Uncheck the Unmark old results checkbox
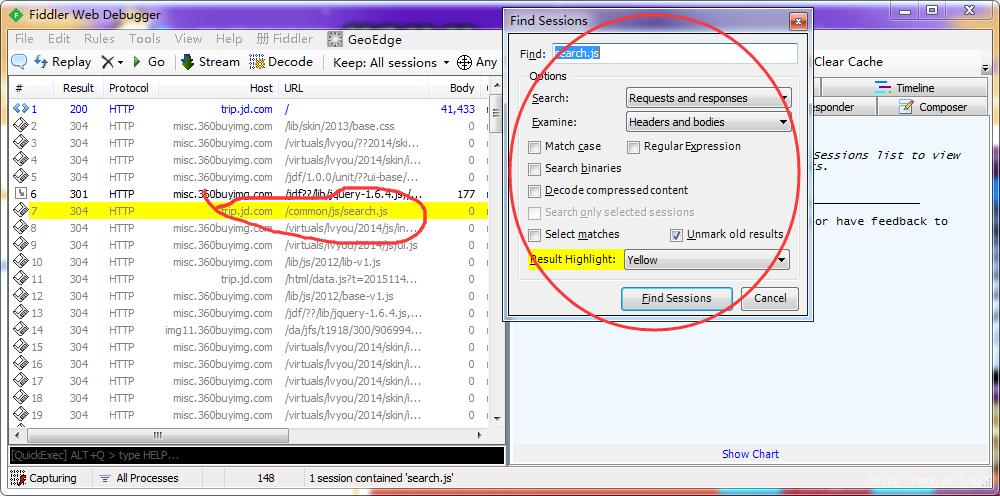 pyautogui.click(x=676, y=235)
